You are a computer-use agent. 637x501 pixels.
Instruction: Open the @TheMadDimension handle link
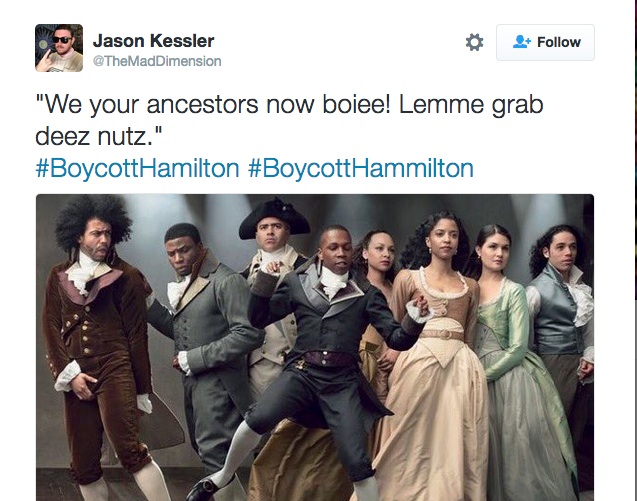point(157,61)
